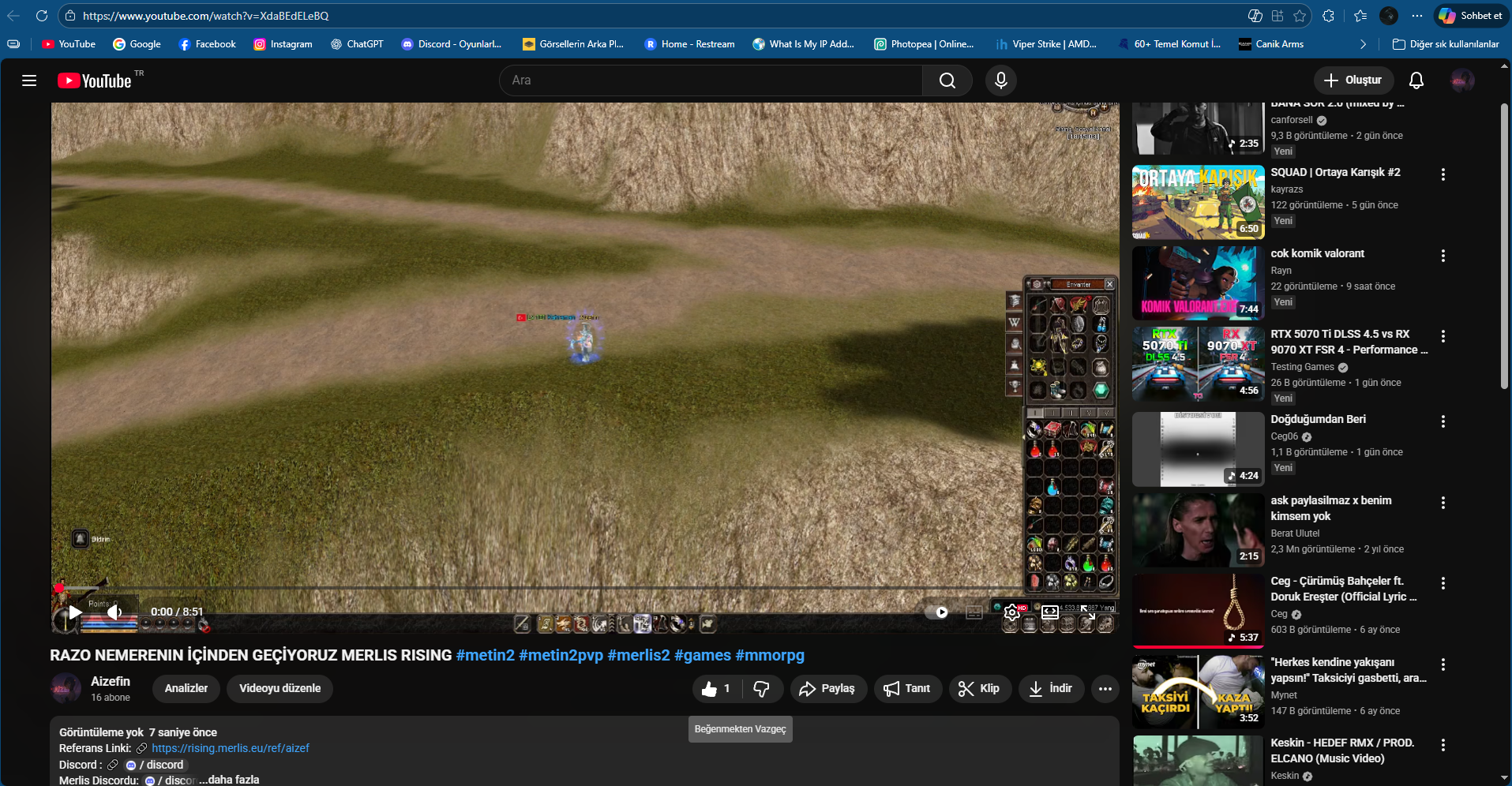Open the Instagram bookmark
Viewport: 1512px width, 786px height.
tap(283, 44)
